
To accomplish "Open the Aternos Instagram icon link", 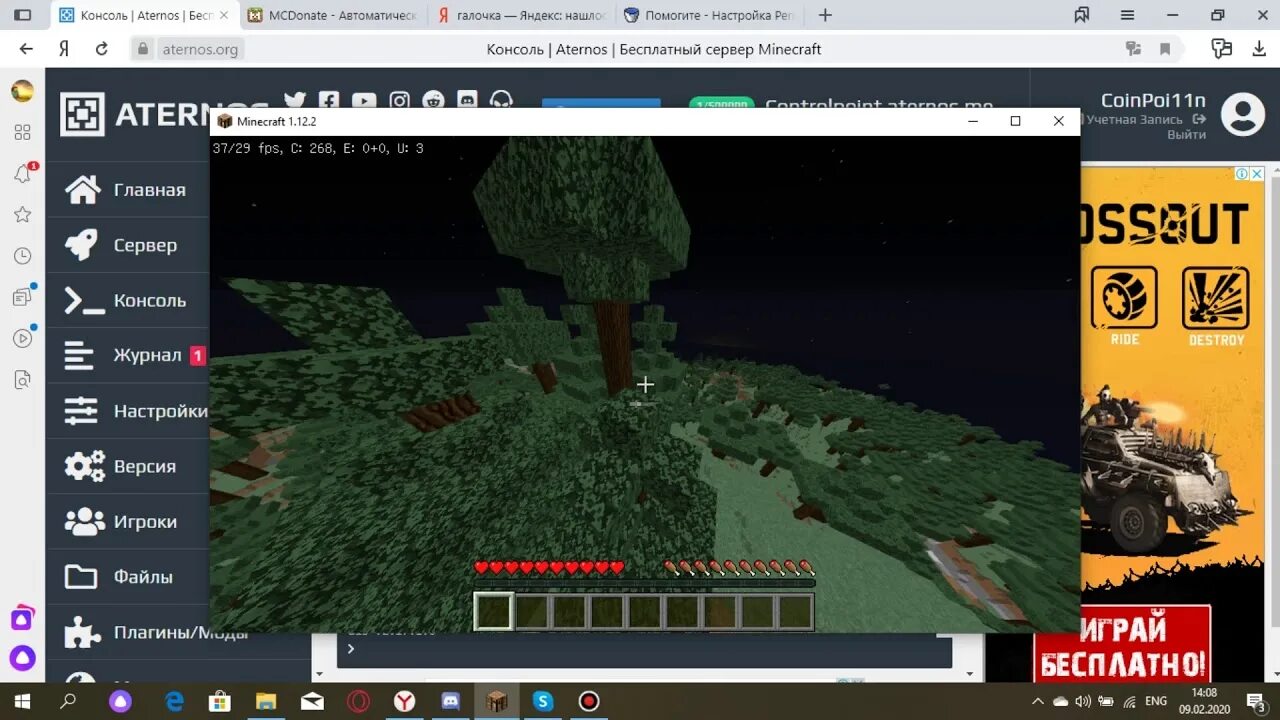I will 400,101.
